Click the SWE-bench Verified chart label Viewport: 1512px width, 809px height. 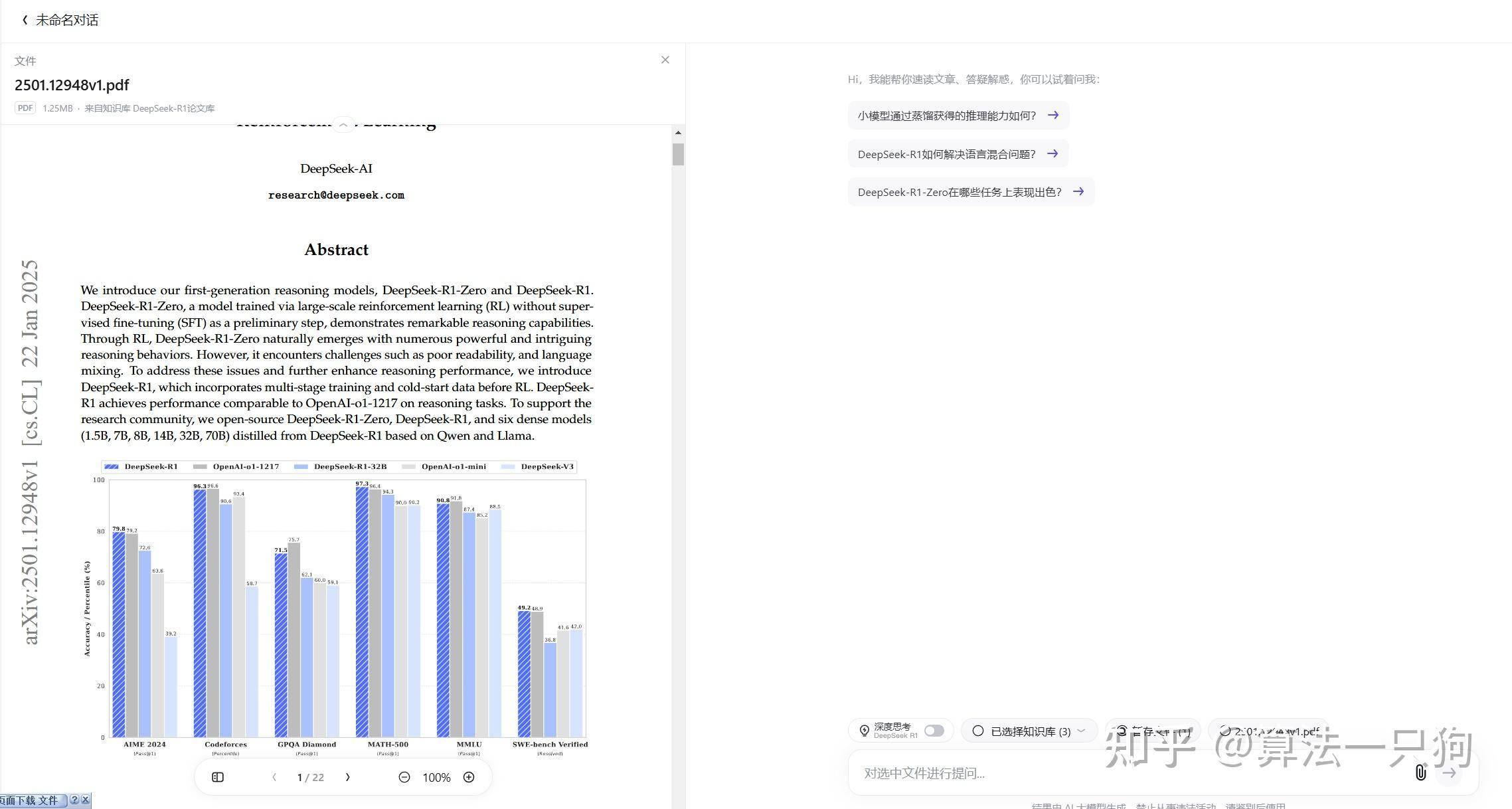click(x=550, y=745)
